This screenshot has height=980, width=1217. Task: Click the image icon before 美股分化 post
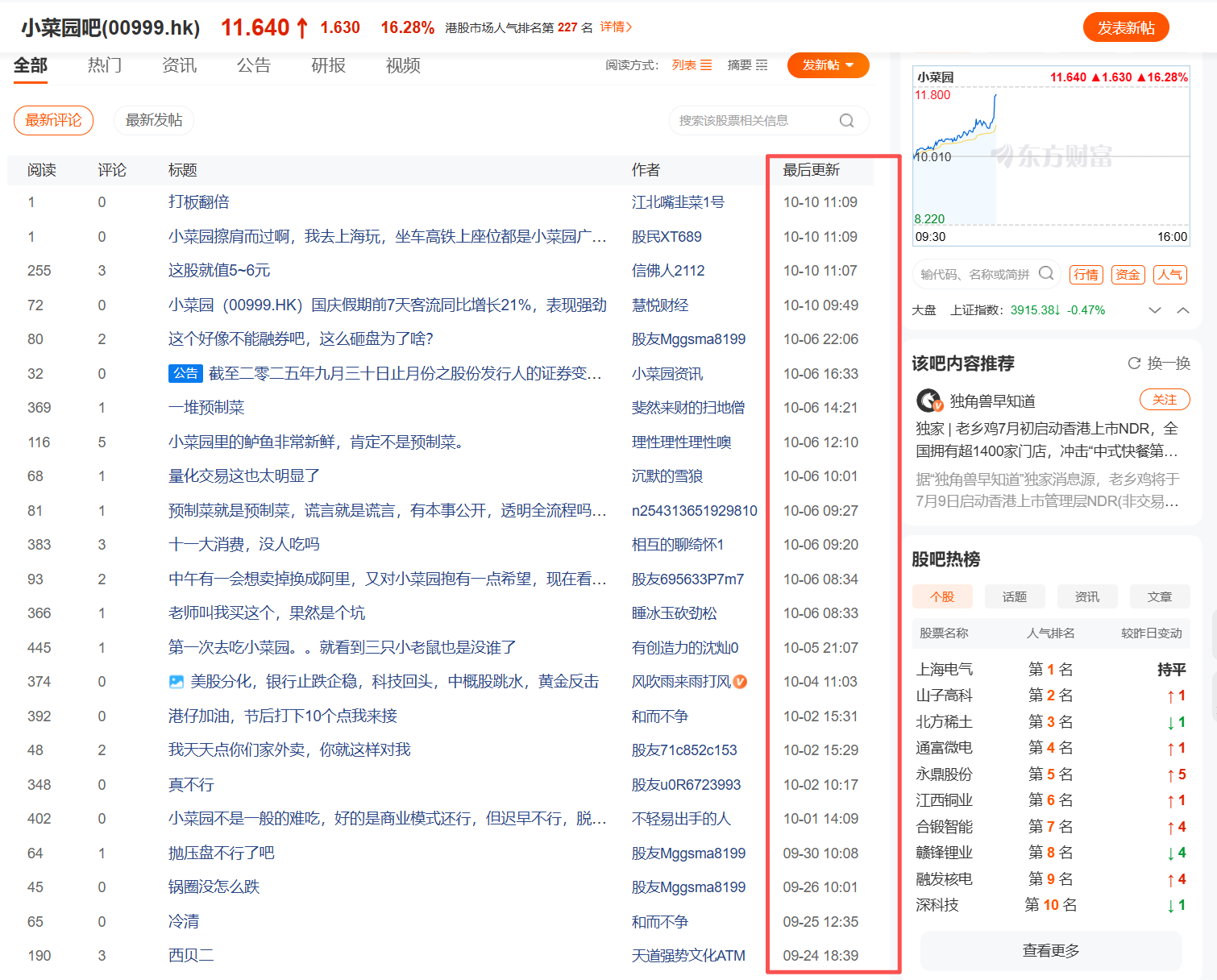click(176, 682)
